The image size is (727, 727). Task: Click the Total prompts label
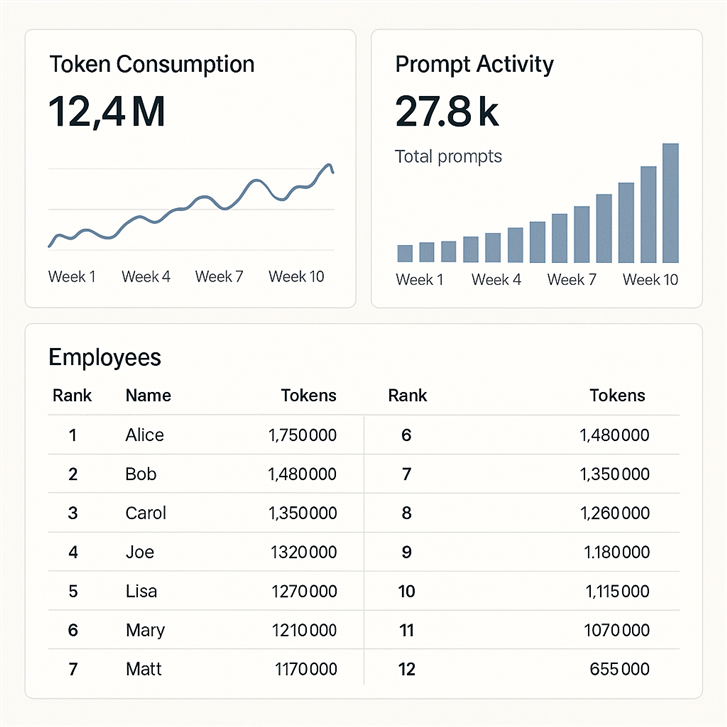pyautogui.click(x=448, y=156)
